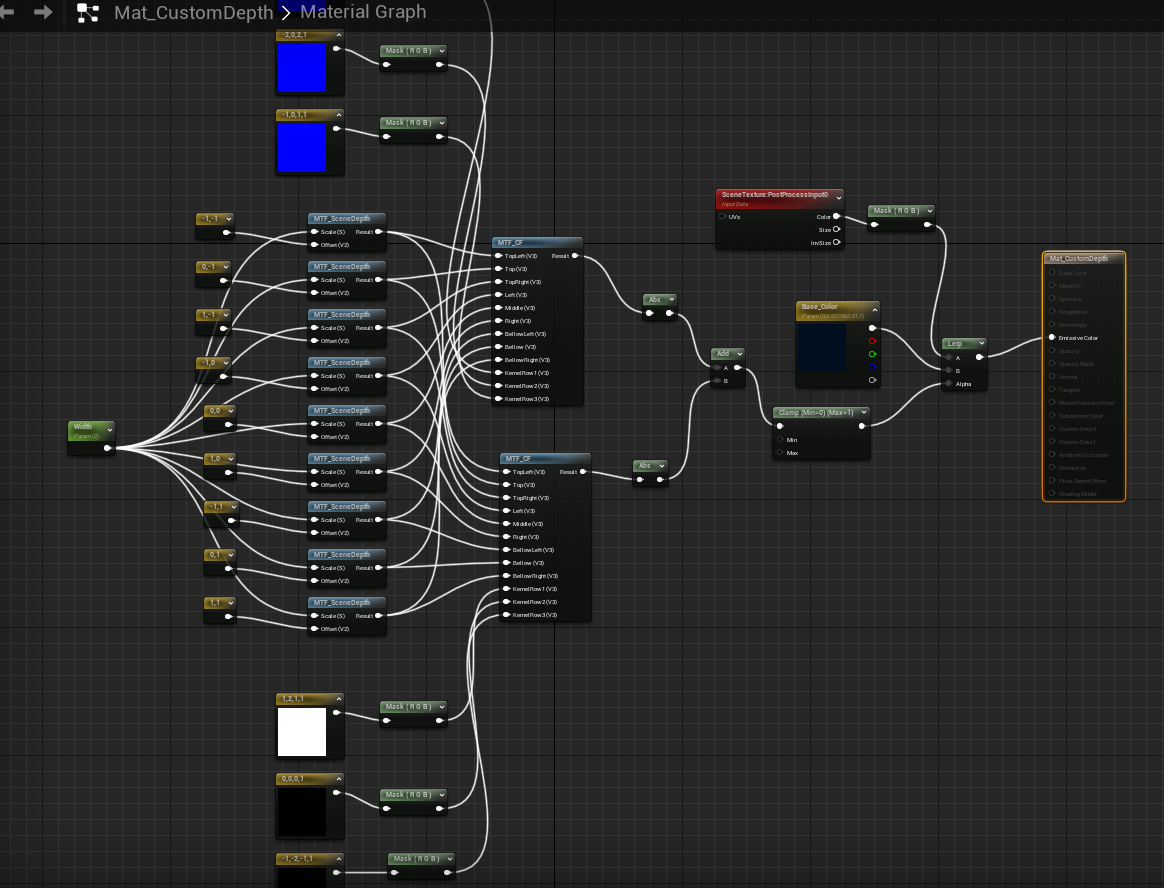The height and width of the screenshot is (888, 1164).
Task: Expand the Clamp node chevron
Action: tap(863, 412)
